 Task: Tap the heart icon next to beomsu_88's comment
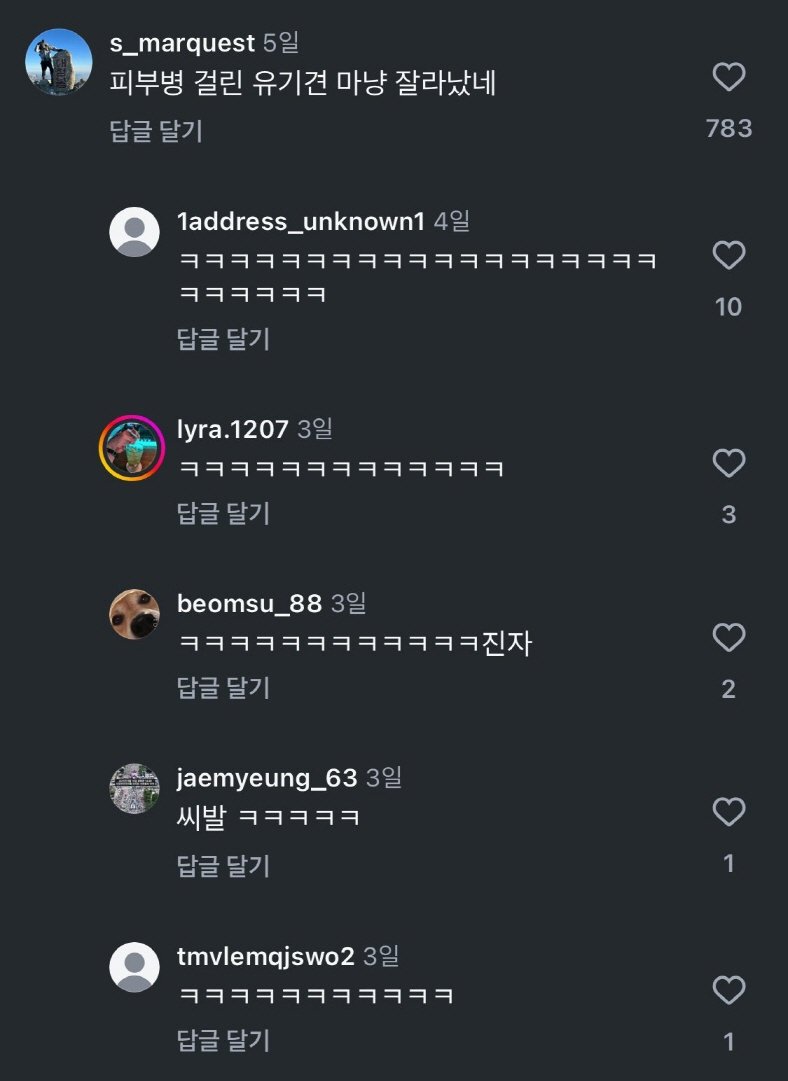[x=729, y=637]
